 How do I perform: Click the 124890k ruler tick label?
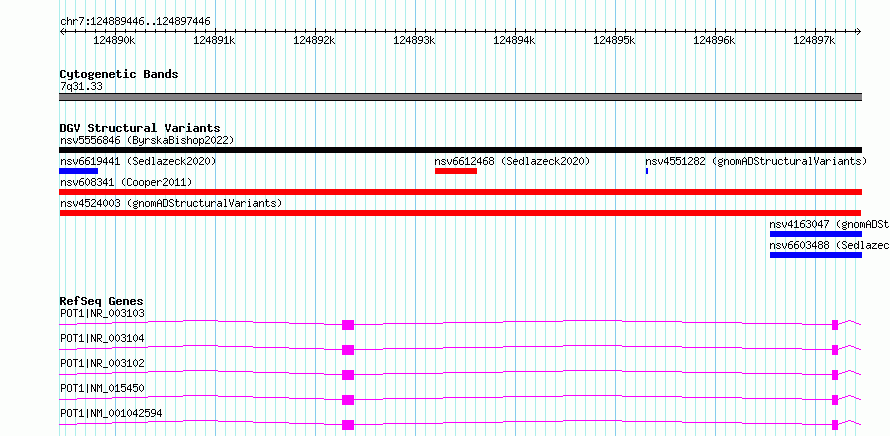click(115, 41)
